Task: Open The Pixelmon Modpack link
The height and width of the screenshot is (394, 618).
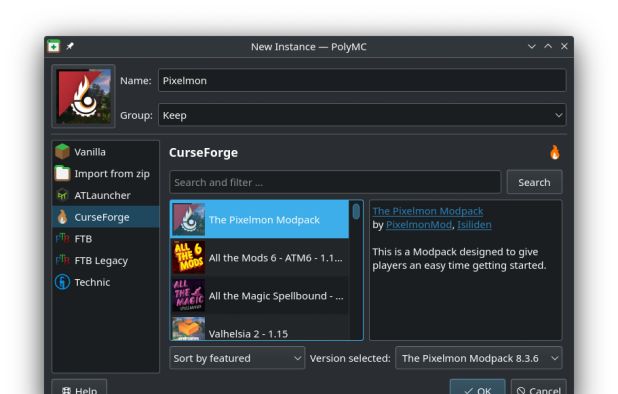Action: 428,211
